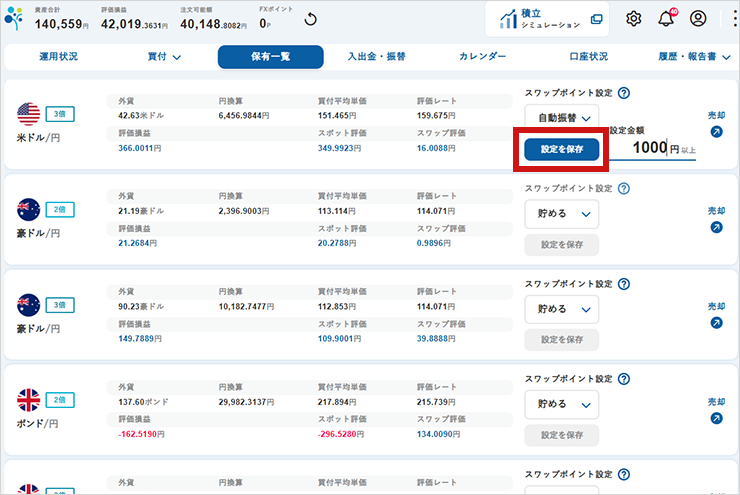Click the 134.0090円 swap valuation
The image size is (740, 495).
pos(438,434)
